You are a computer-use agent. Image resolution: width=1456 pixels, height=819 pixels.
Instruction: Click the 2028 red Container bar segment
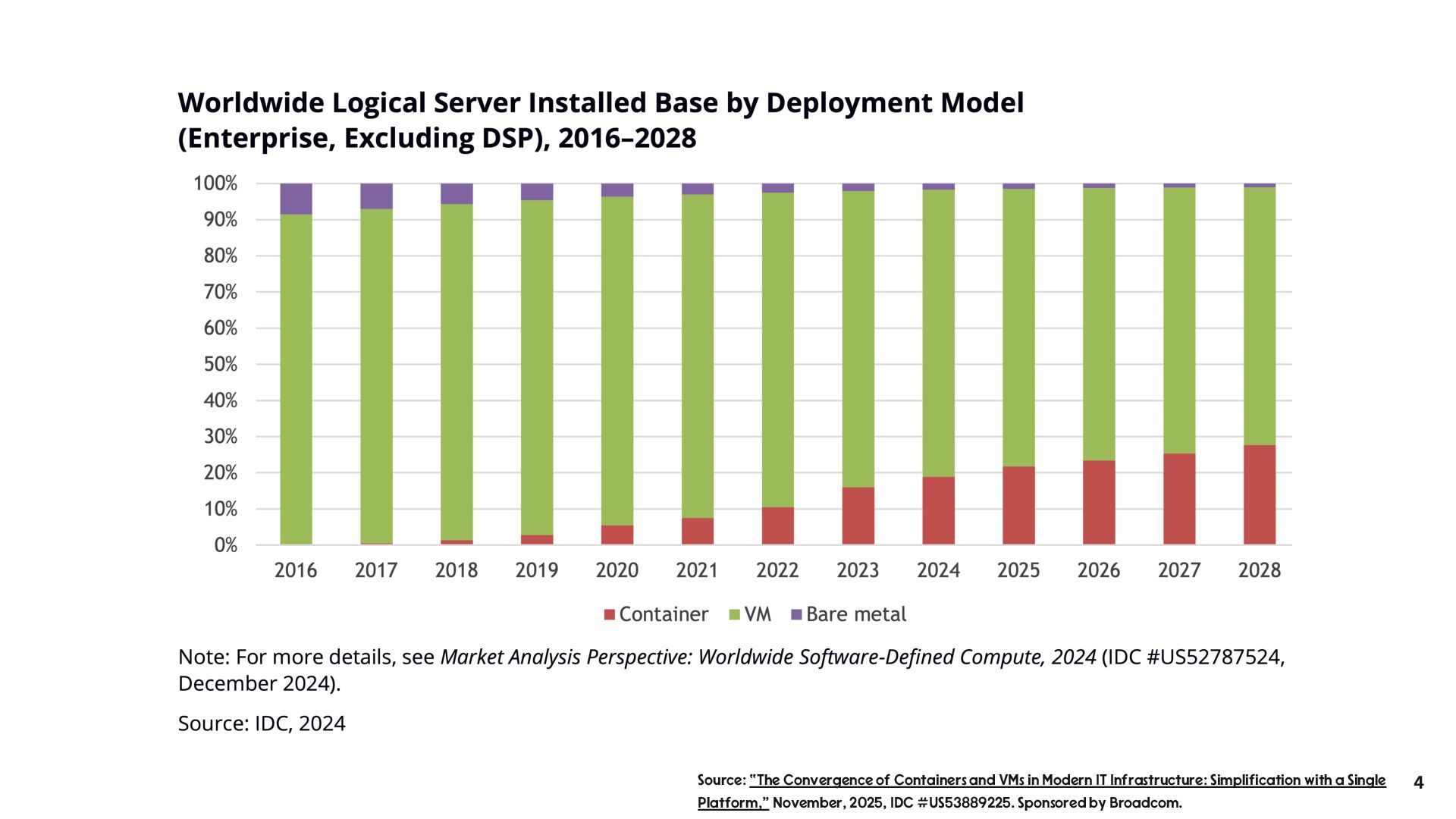click(x=1259, y=494)
